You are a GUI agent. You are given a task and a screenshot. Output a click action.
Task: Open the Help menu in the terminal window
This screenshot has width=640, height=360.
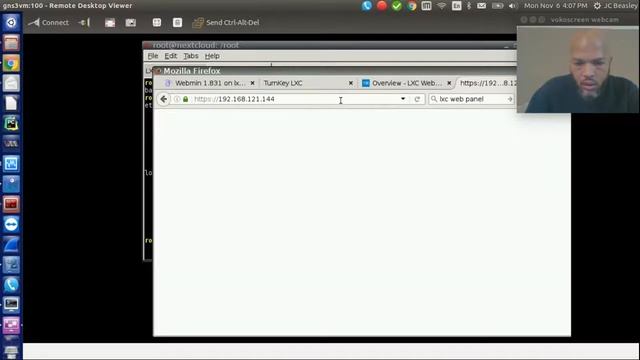pos(212,56)
